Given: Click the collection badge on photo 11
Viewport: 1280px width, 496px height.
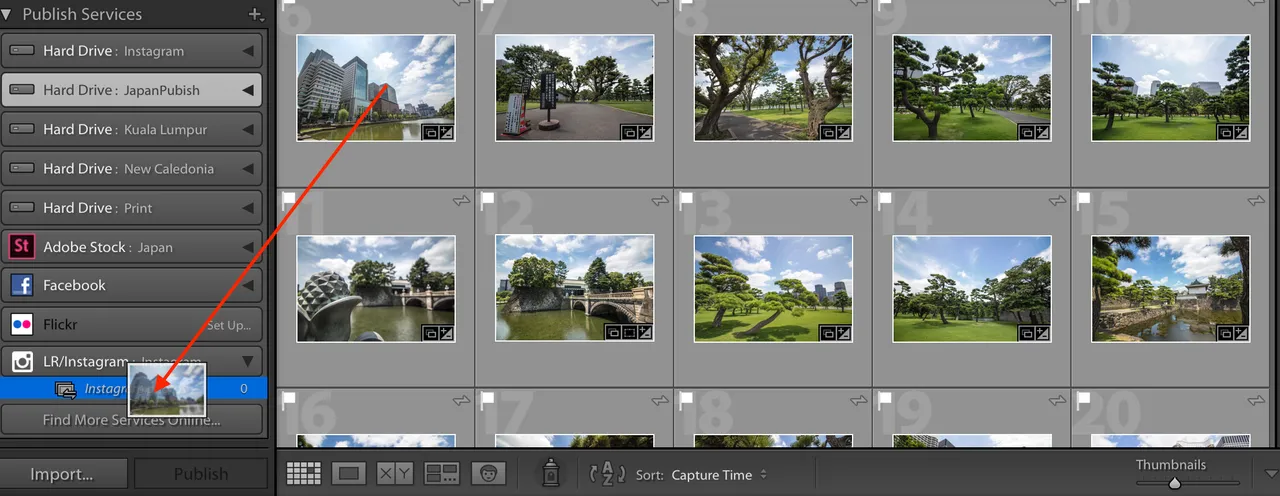Looking at the screenshot, I should coord(431,333).
